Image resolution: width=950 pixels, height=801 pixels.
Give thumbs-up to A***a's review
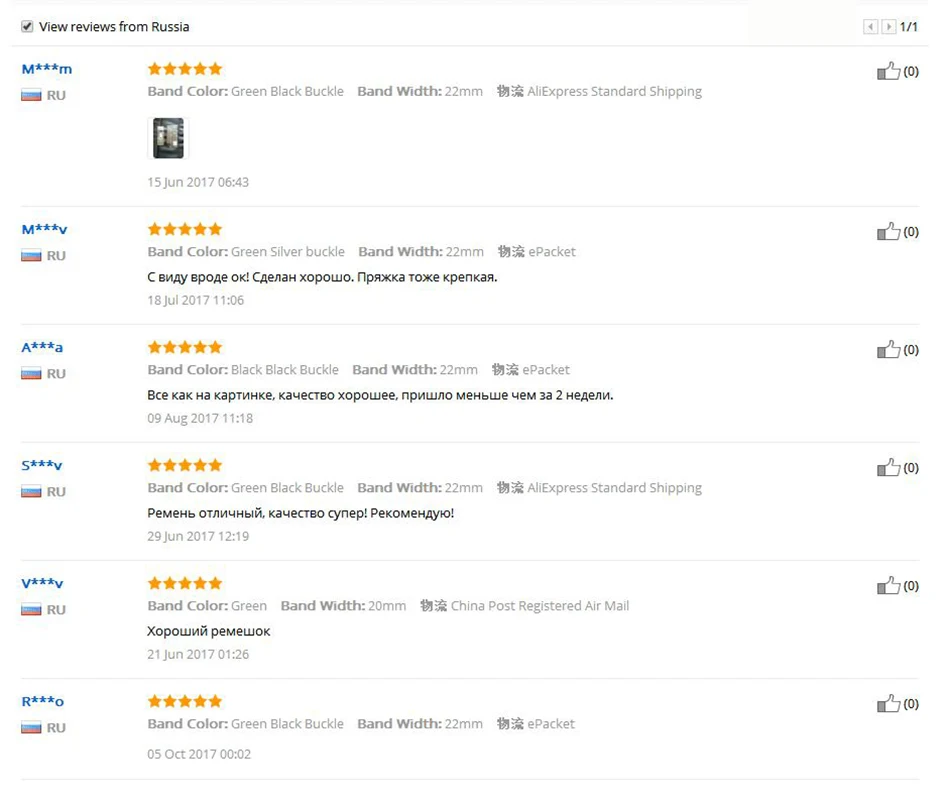[x=888, y=350]
